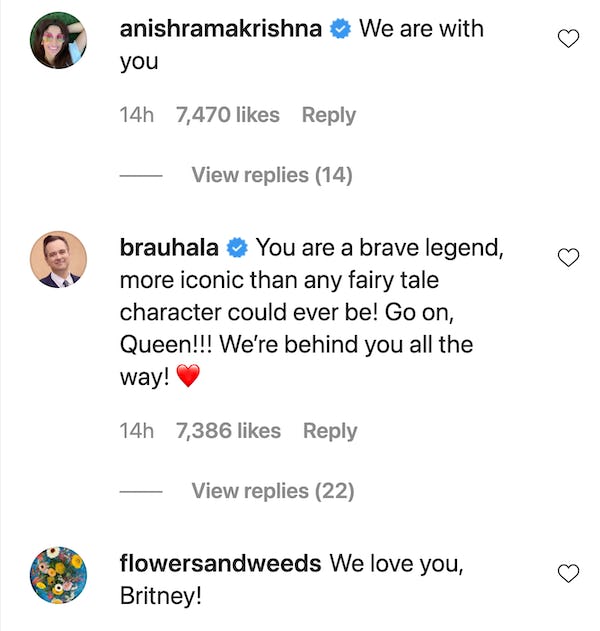Click verified badge next to anishramakrishna
600x631 pixels.
[340, 29]
